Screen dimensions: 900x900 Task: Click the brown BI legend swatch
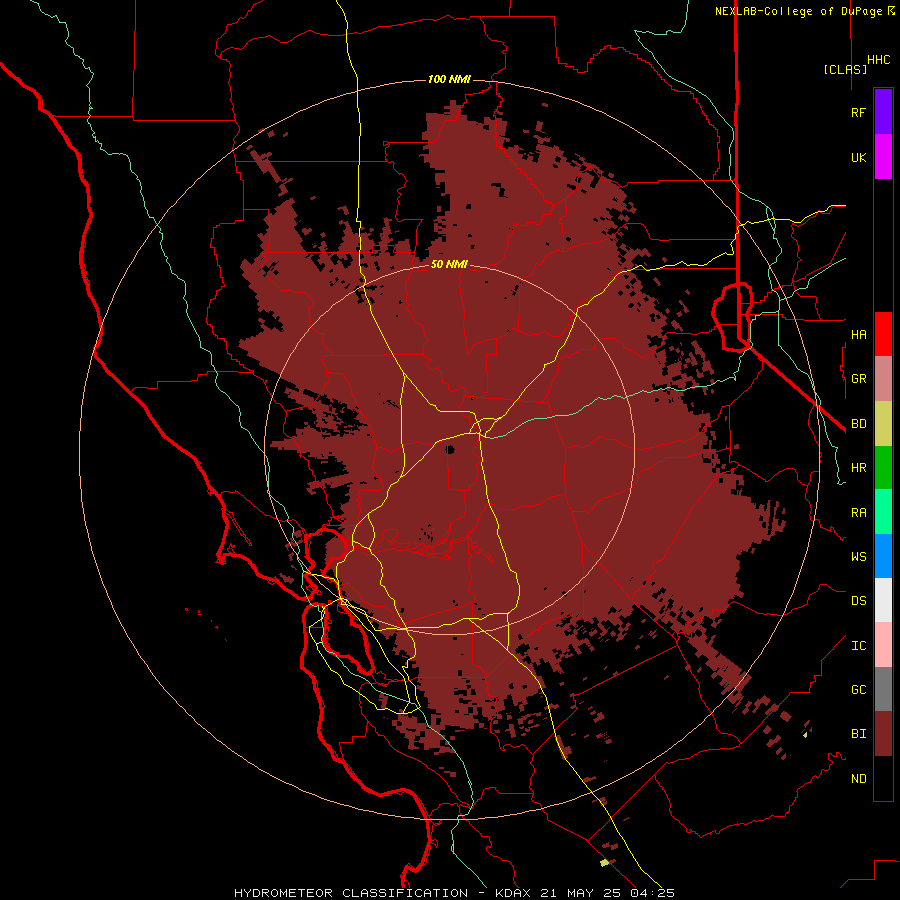click(x=883, y=734)
